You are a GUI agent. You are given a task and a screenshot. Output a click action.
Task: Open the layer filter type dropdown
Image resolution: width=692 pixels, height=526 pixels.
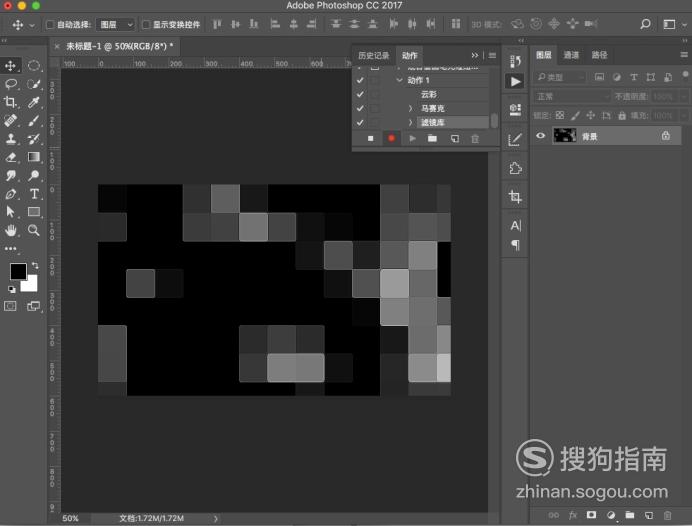(560, 78)
